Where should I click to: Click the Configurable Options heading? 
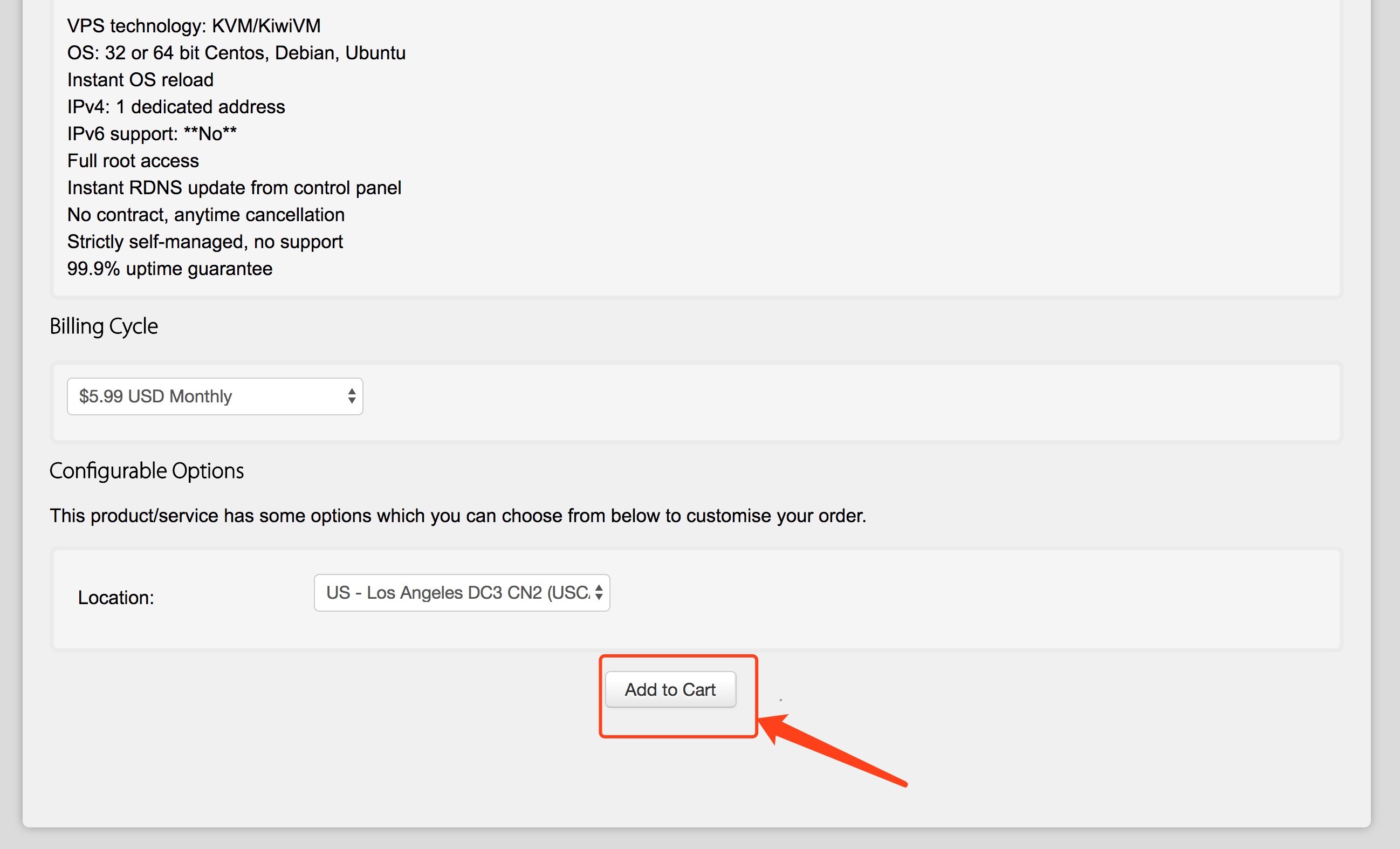point(147,470)
